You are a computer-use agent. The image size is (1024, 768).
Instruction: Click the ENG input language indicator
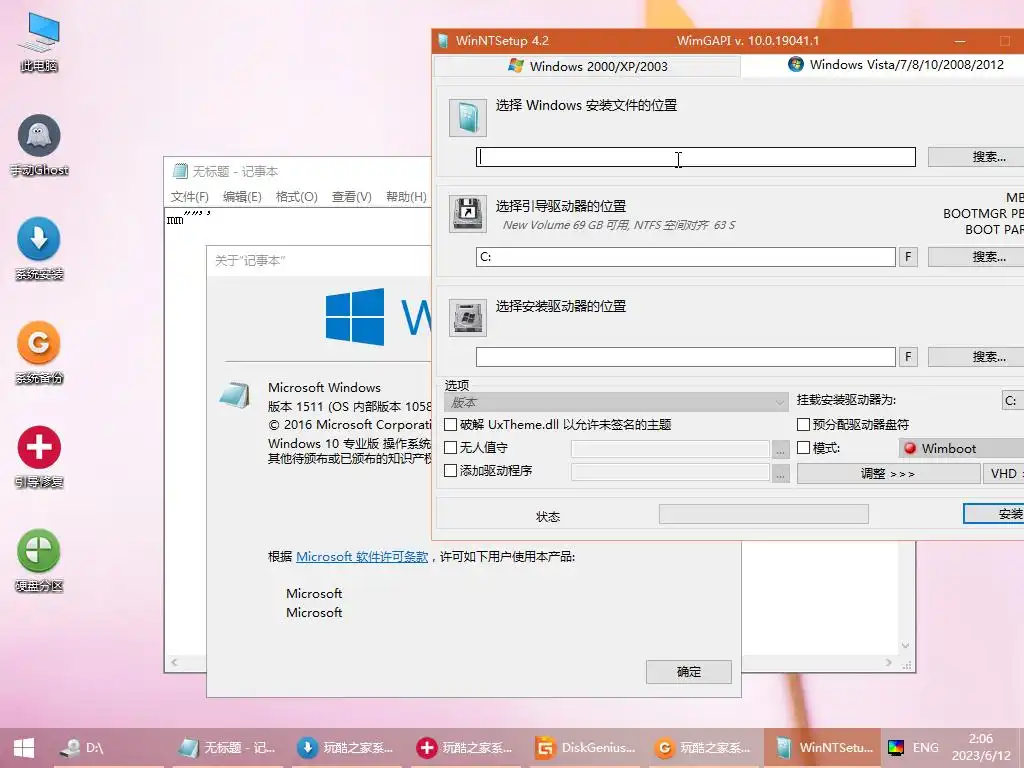pyautogui.click(x=925, y=748)
